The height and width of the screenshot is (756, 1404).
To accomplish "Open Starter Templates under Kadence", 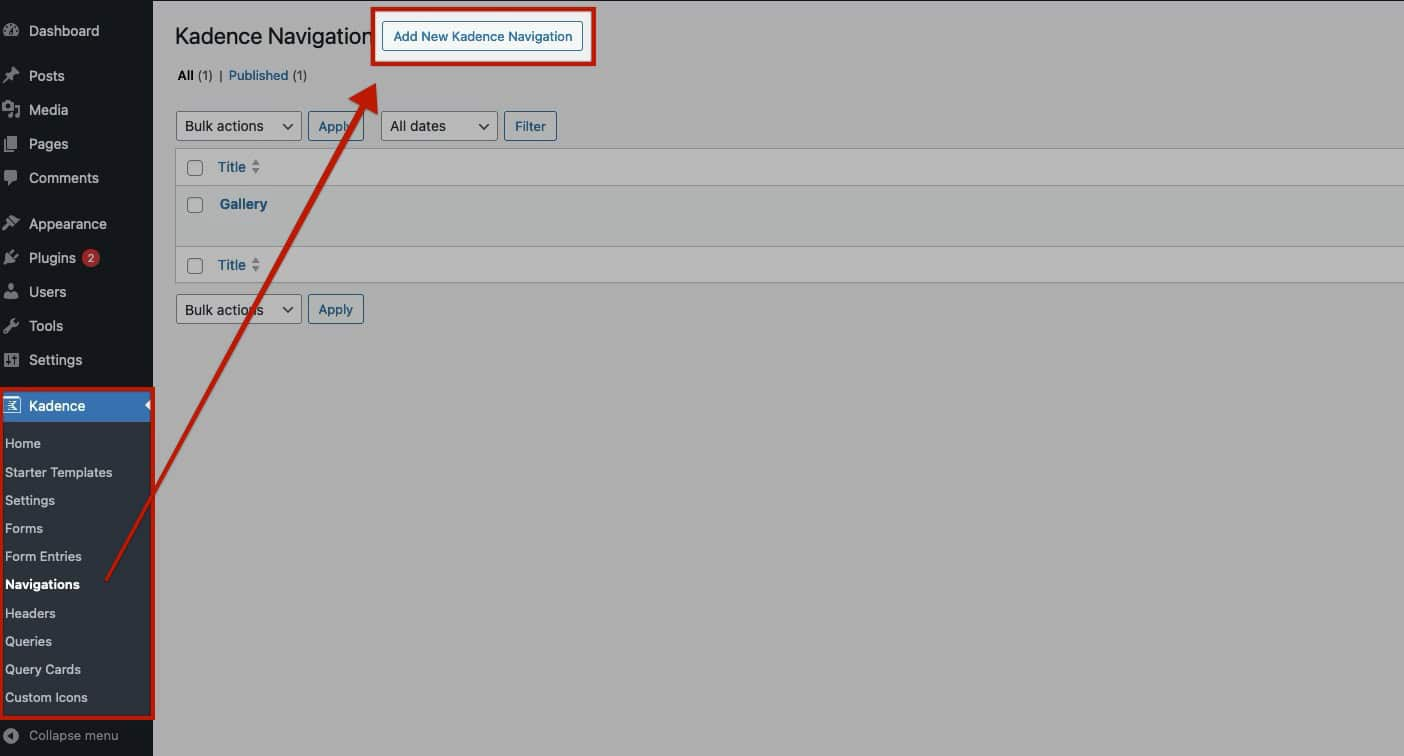I will tap(58, 472).
